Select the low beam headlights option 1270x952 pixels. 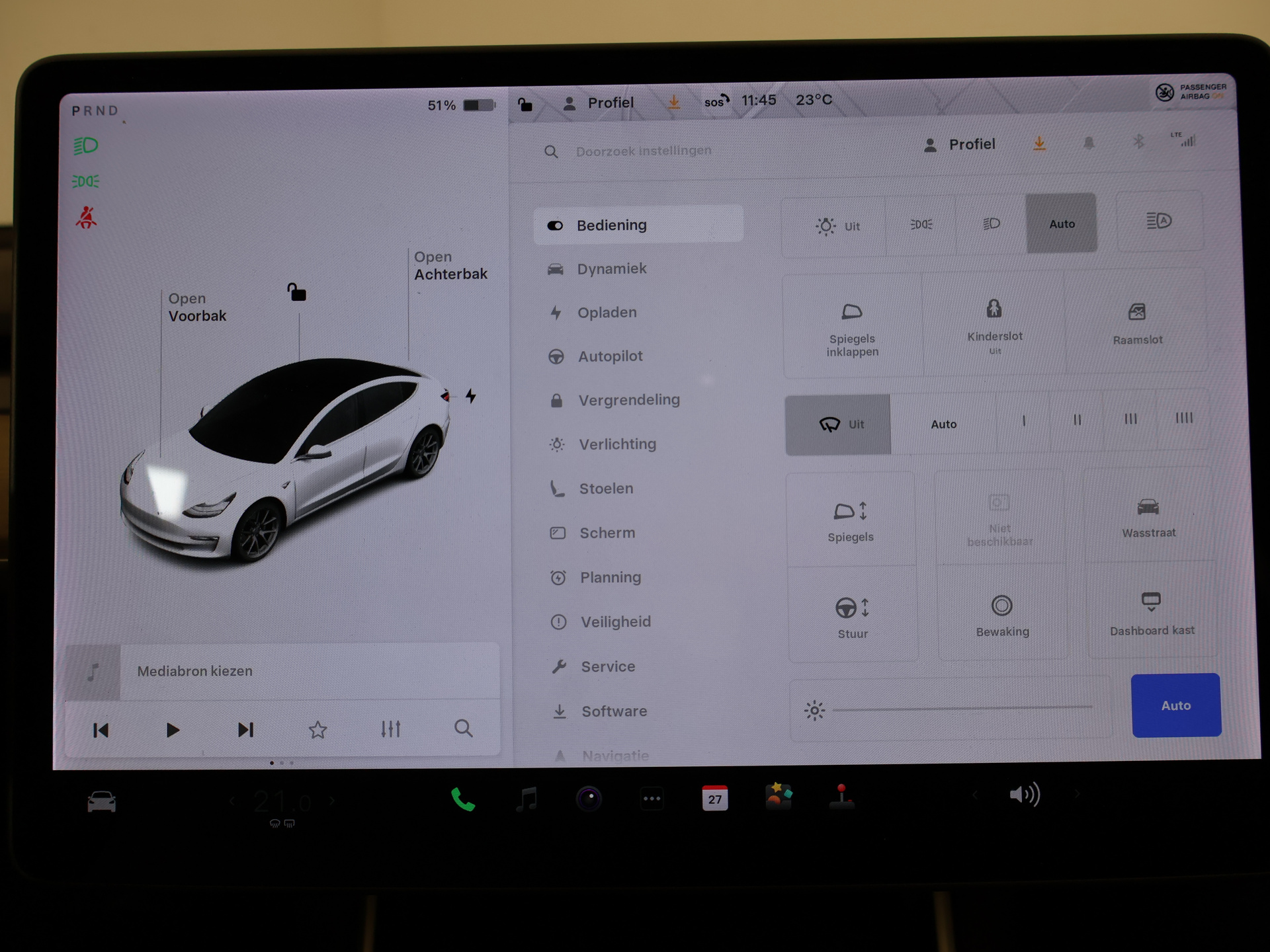pos(991,224)
